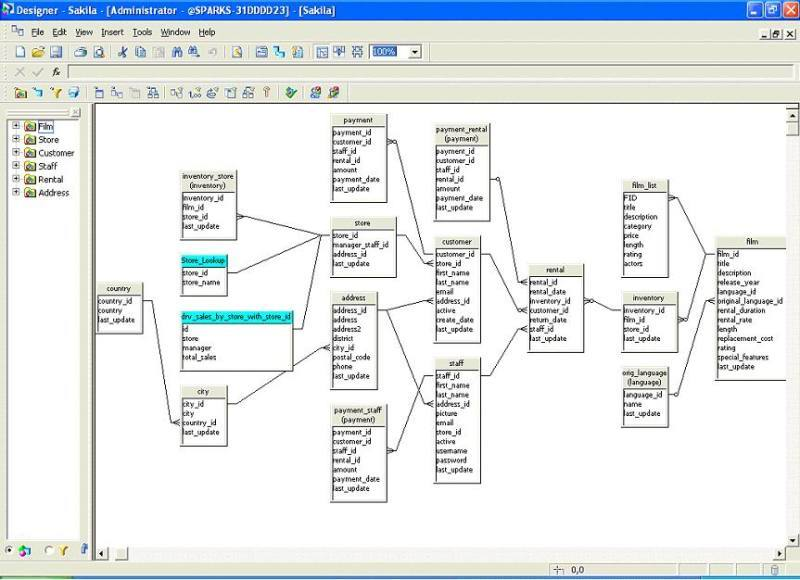Click the arrange tables icon beside zoom box
This screenshot has height=580, width=800.
coord(339,52)
